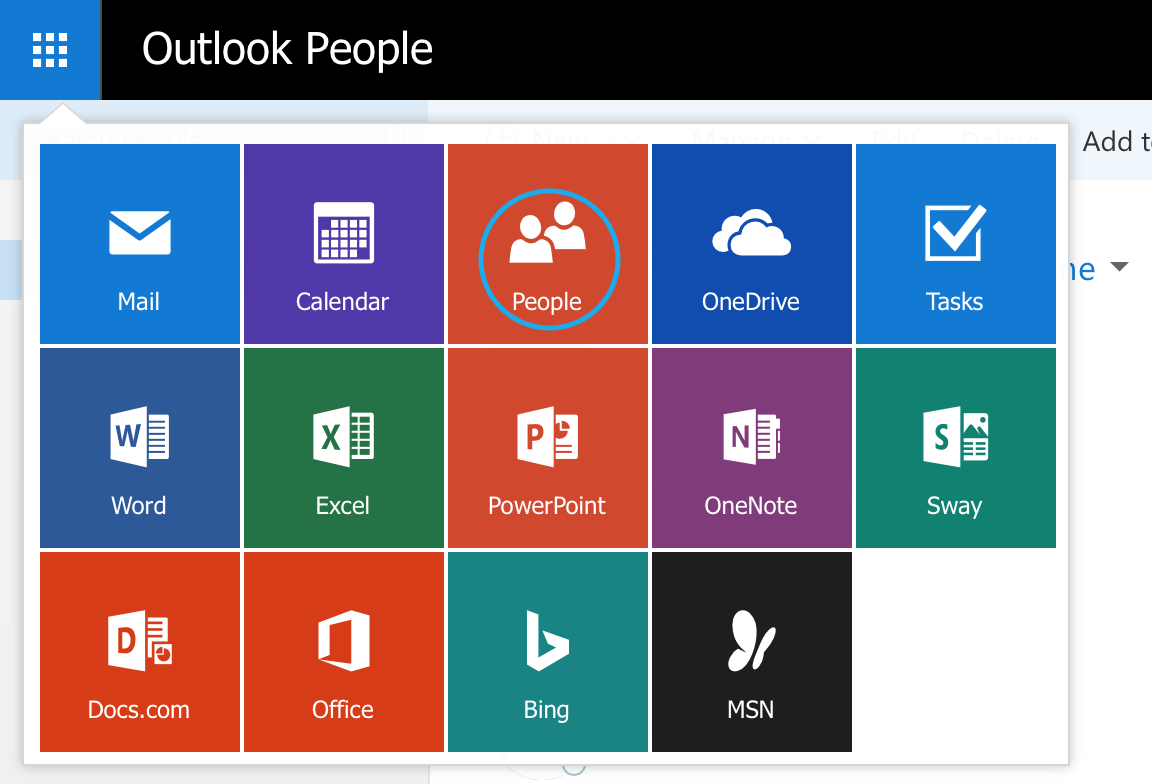The height and width of the screenshot is (784, 1152).
Task: Open OneNote
Action: pos(751,447)
